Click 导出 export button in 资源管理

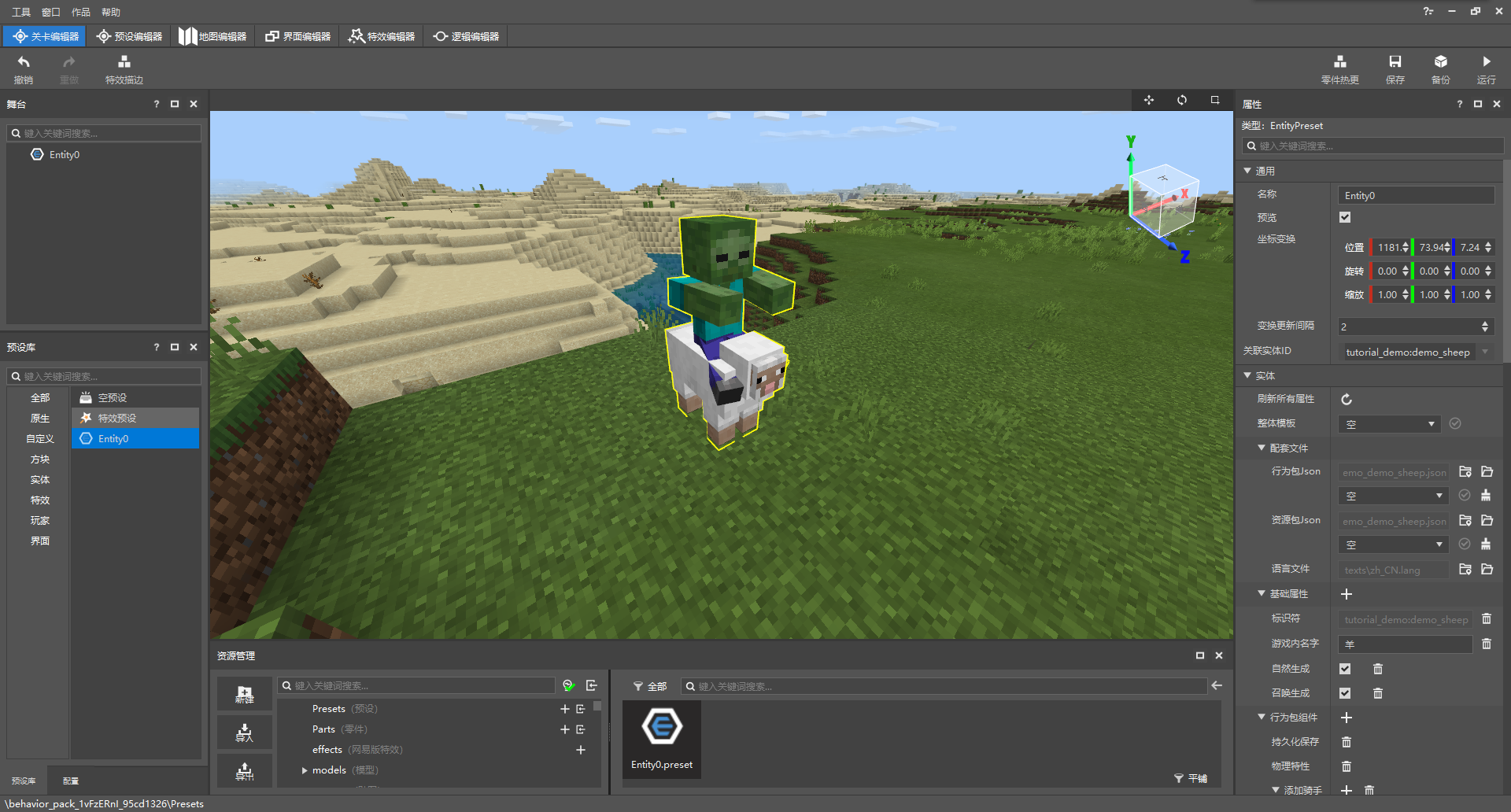[245, 771]
